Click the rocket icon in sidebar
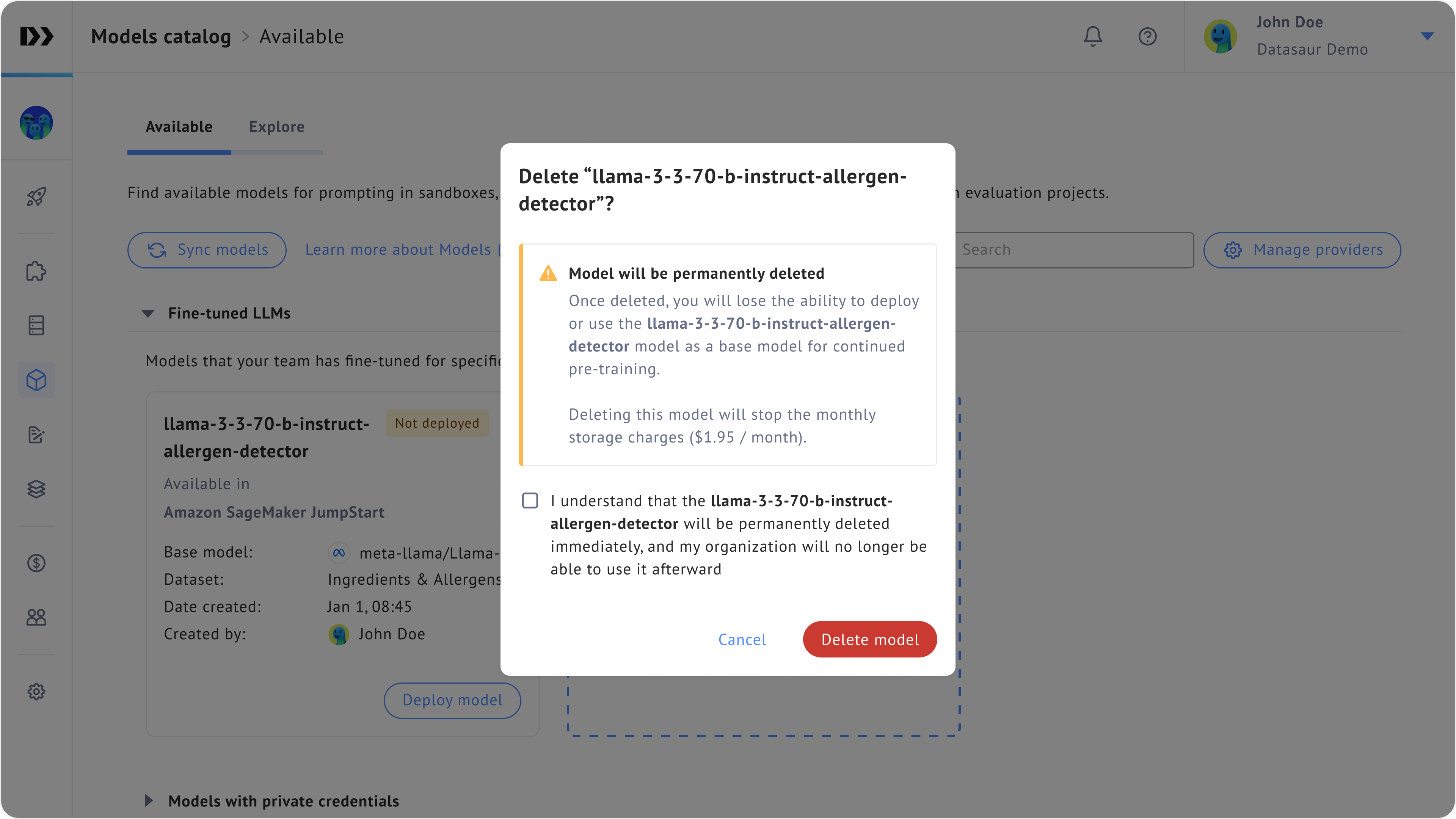The width and height of the screenshot is (1456, 819). point(36,197)
